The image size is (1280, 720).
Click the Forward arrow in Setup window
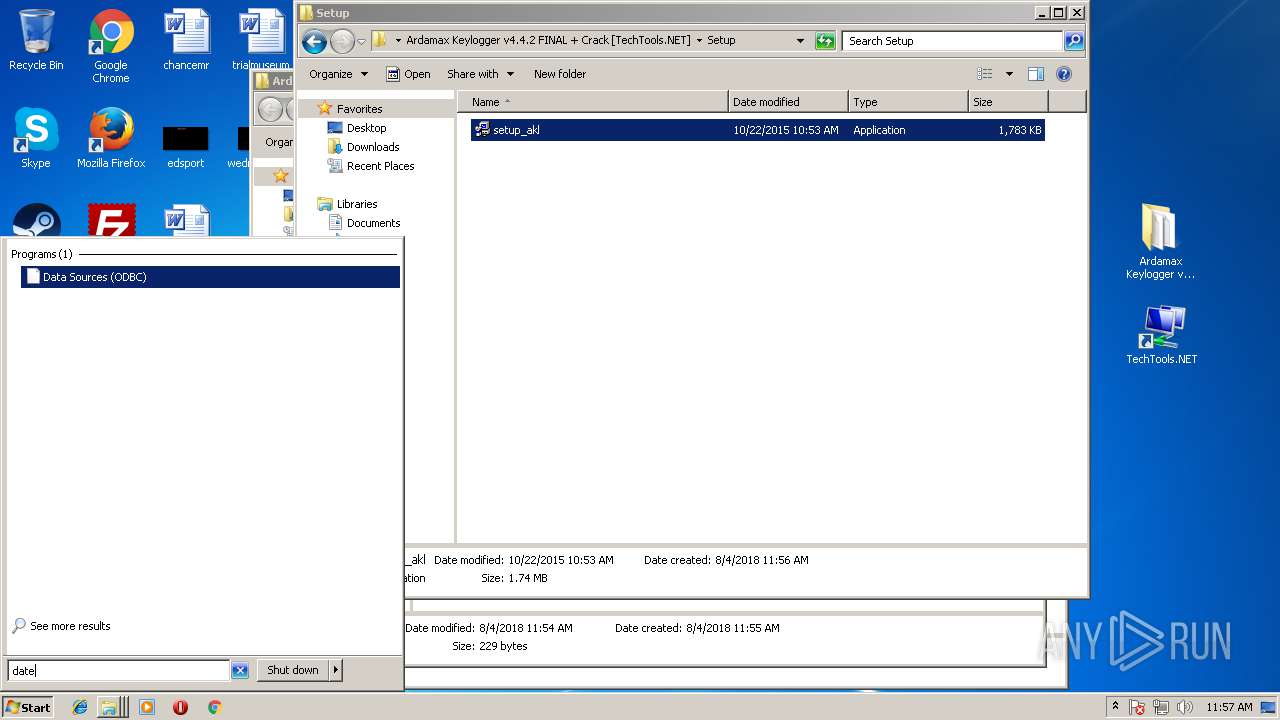point(342,41)
